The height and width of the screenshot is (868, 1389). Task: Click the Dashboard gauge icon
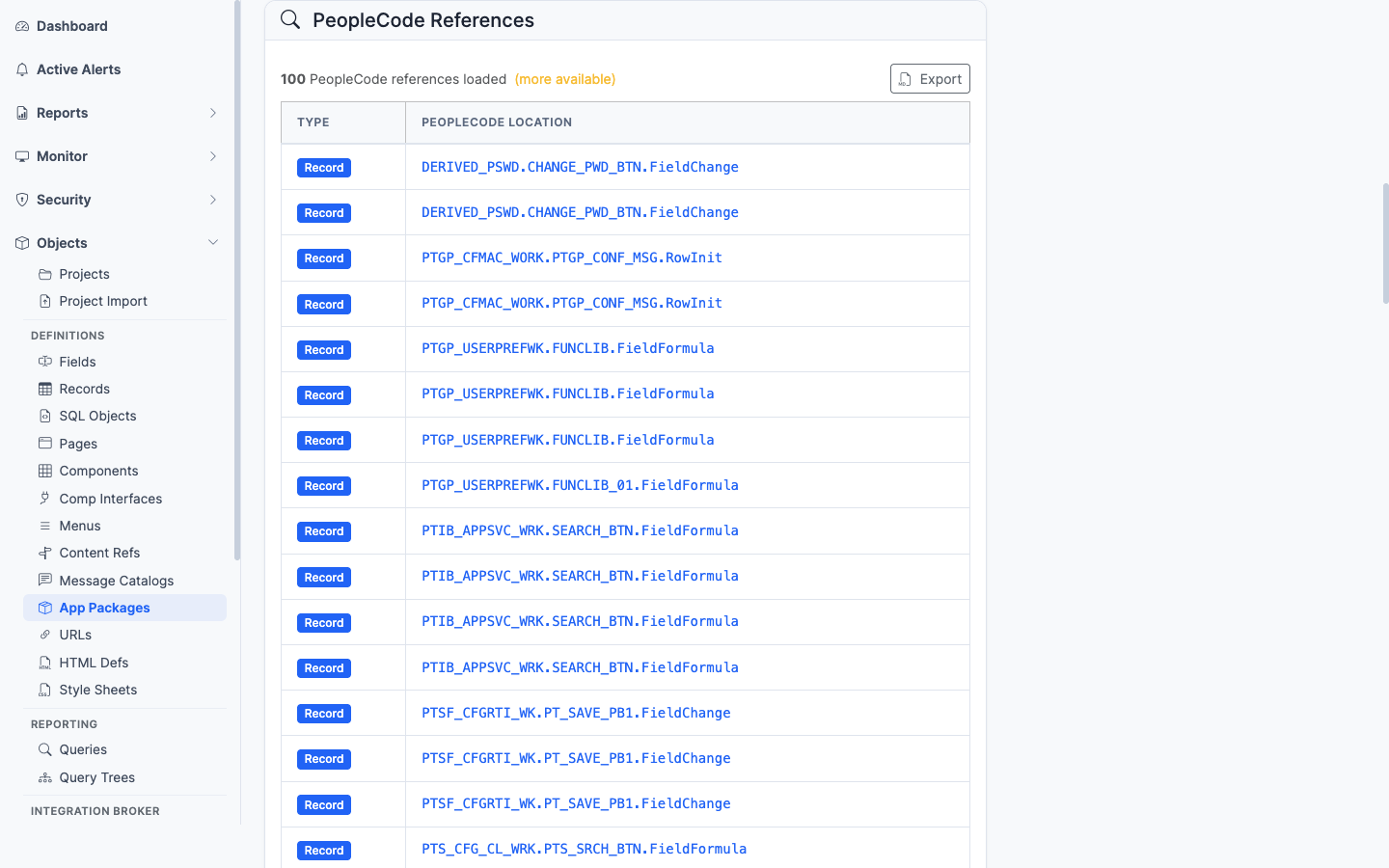coord(22,26)
